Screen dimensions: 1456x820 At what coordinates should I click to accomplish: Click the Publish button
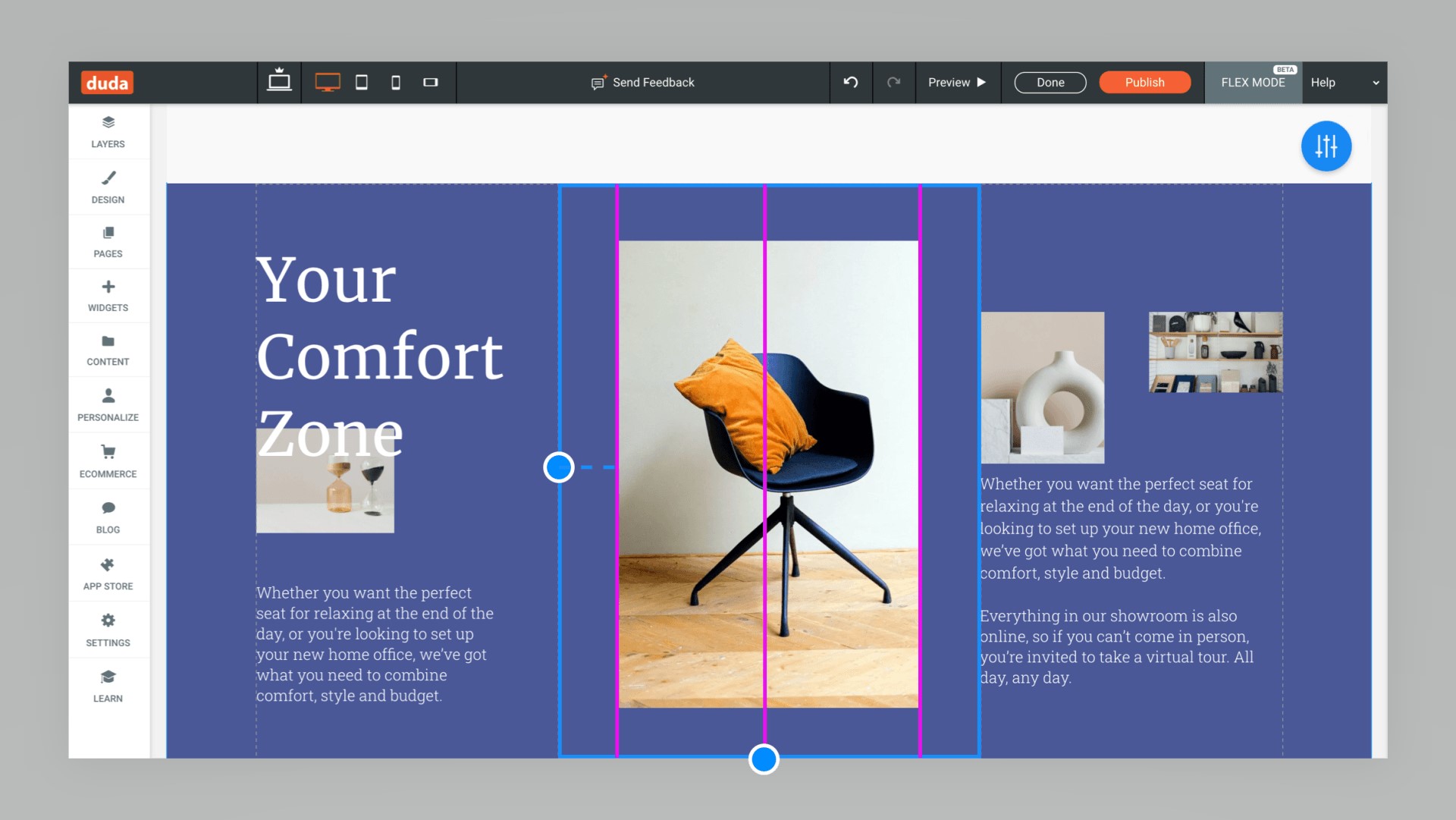(x=1143, y=82)
